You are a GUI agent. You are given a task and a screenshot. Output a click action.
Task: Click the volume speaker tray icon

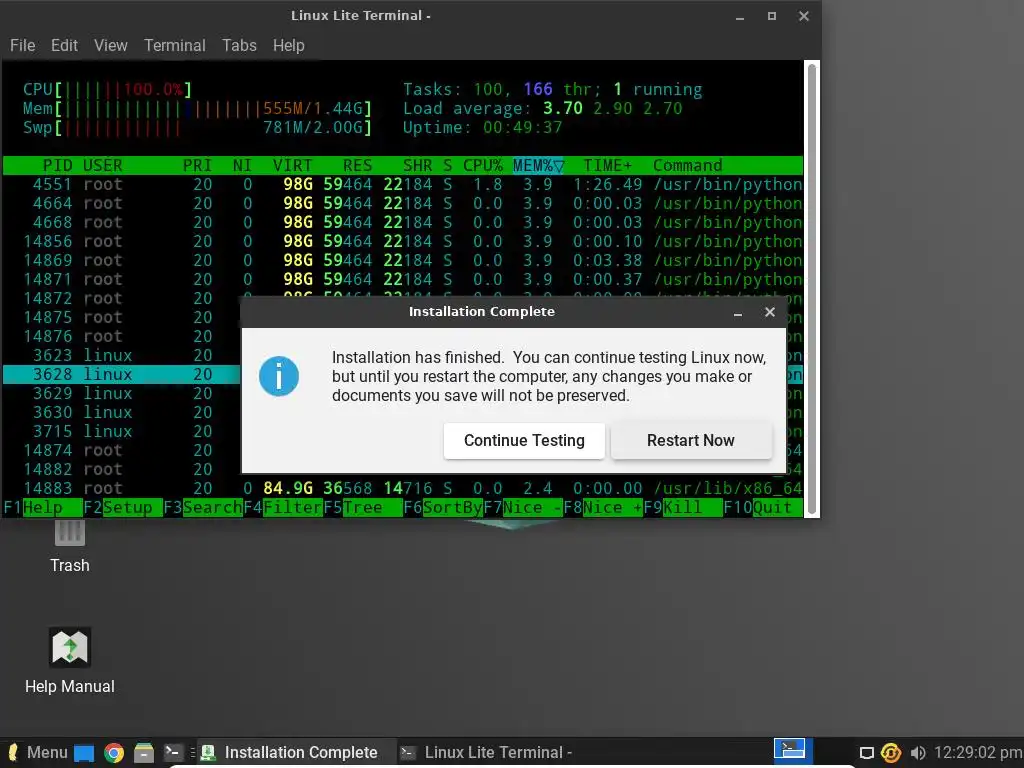(x=918, y=753)
